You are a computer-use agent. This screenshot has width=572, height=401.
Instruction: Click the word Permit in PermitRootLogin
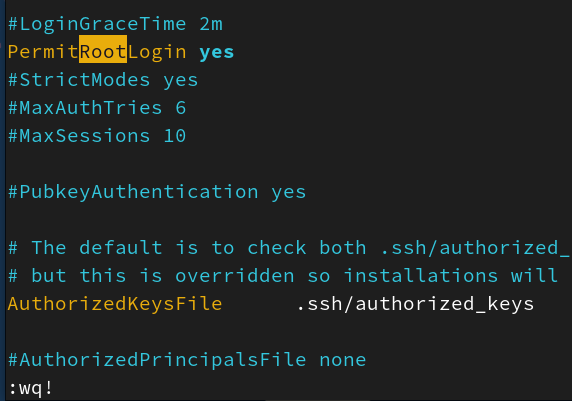point(43,51)
